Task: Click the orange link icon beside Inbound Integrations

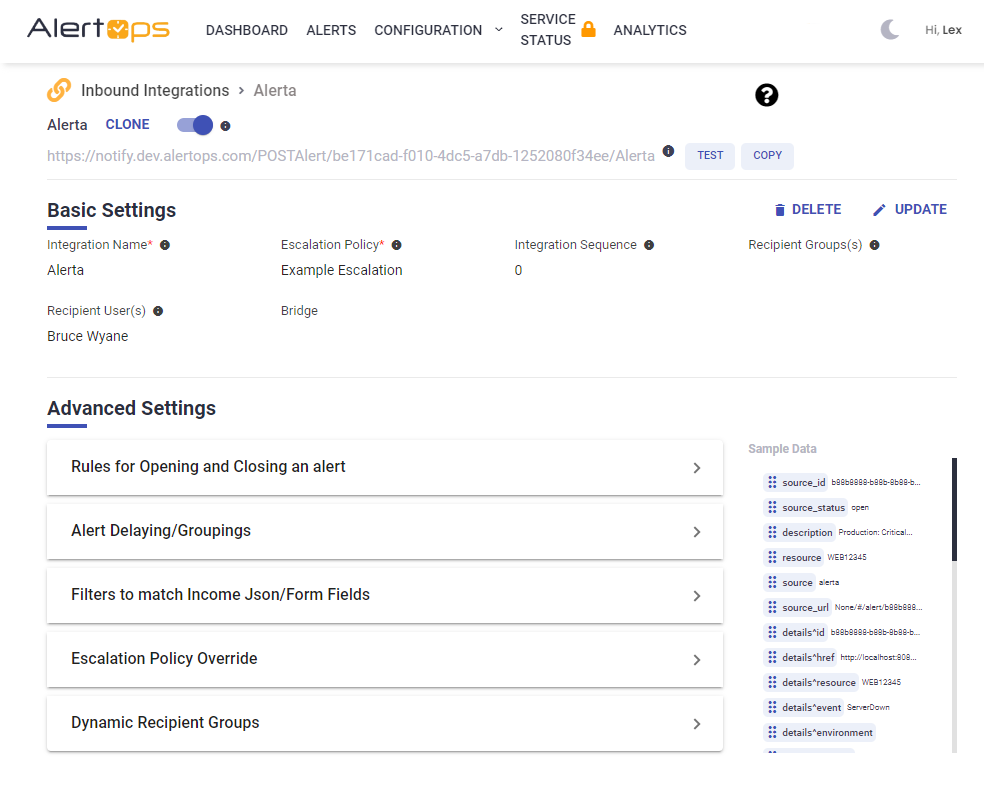Action: [59, 90]
